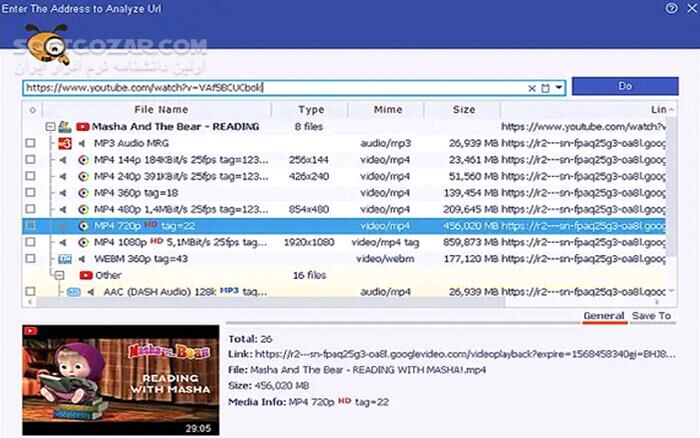This screenshot has height=438, width=700.
Task: Click the media icon in MP4 240p row
Action: (x=83, y=176)
